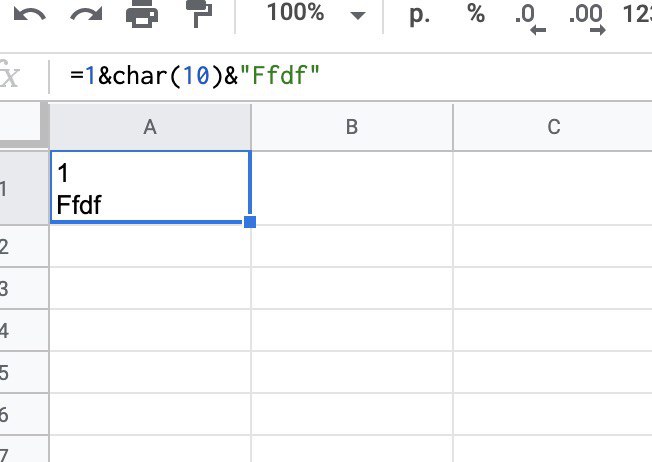The image size is (652, 462).
Task: Click the formula bar input text
Action: click(200, 75)
